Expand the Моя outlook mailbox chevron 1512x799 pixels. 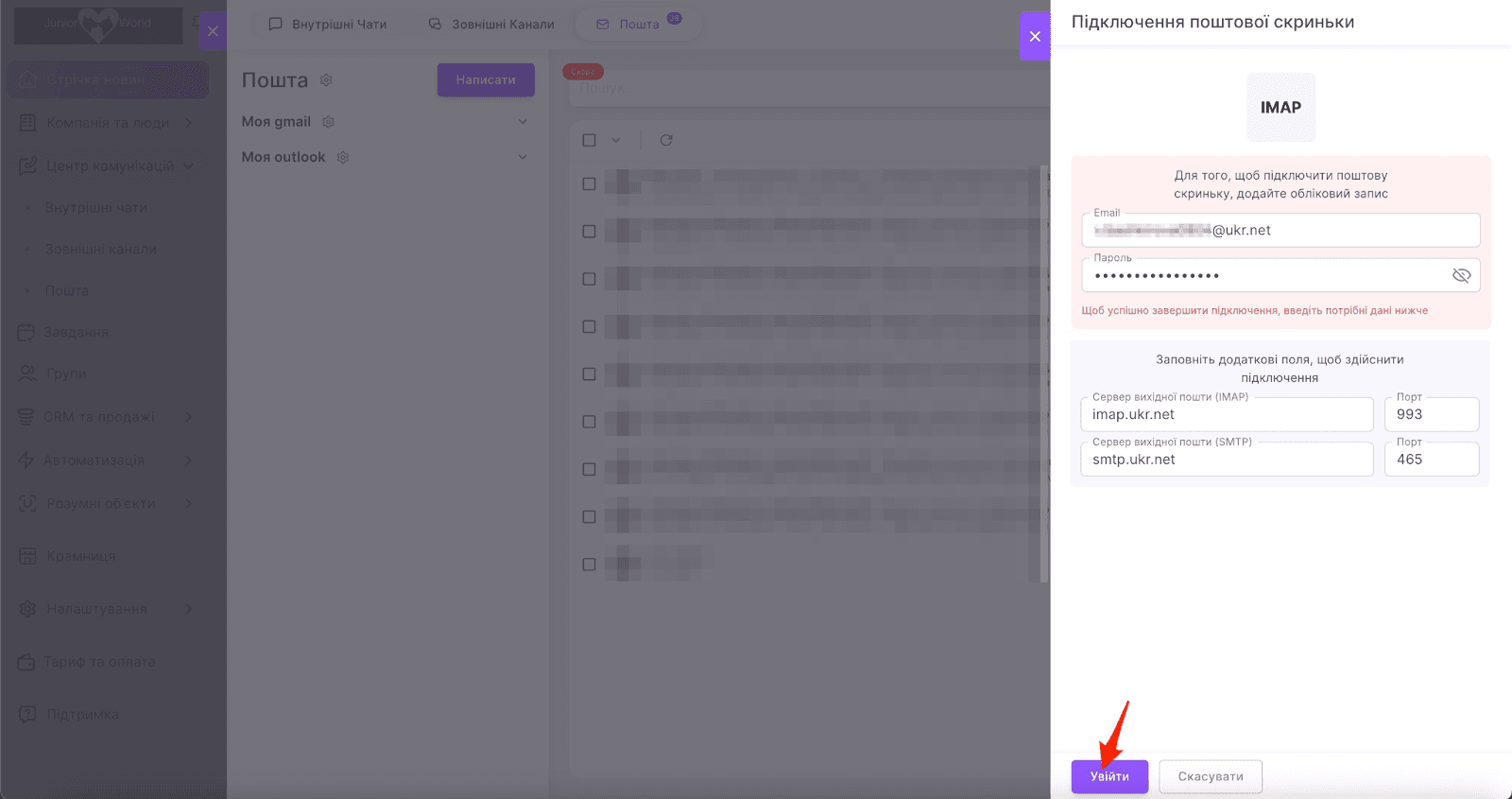point(523,157)
